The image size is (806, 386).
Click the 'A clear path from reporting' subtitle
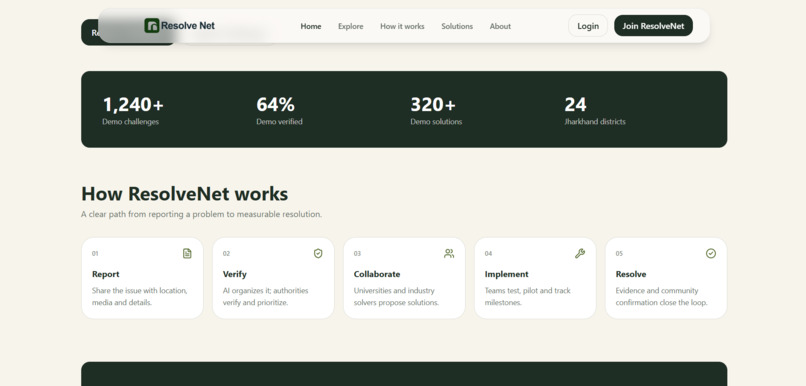point(202,214)
